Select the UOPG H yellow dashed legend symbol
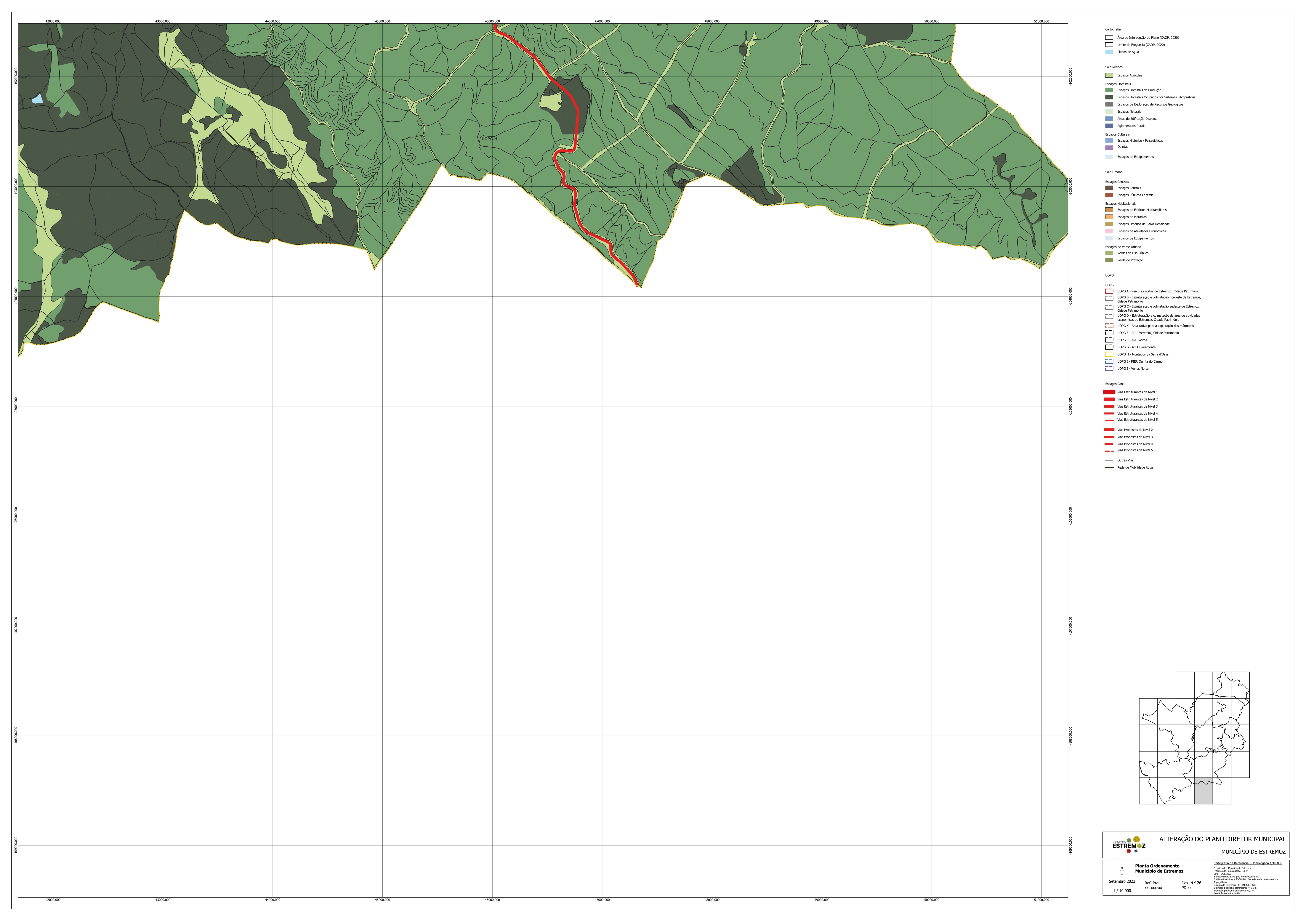This screenshot has width=1306, height=924. point(1109,354)
